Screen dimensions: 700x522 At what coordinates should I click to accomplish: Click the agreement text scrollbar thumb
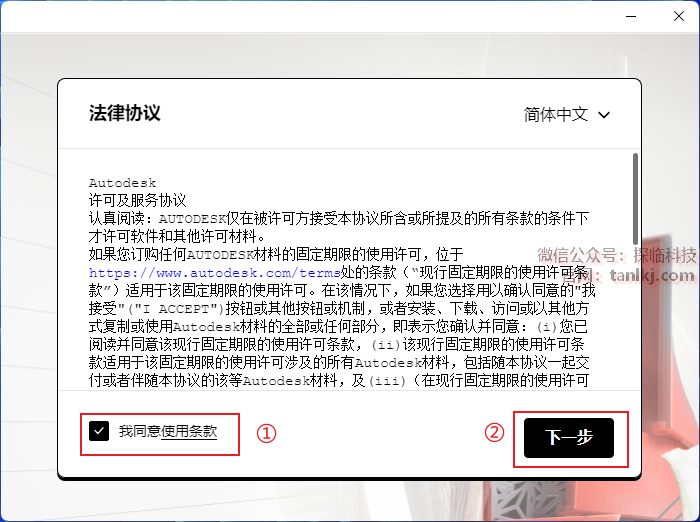pyautogui.click(x=635, y=199)
